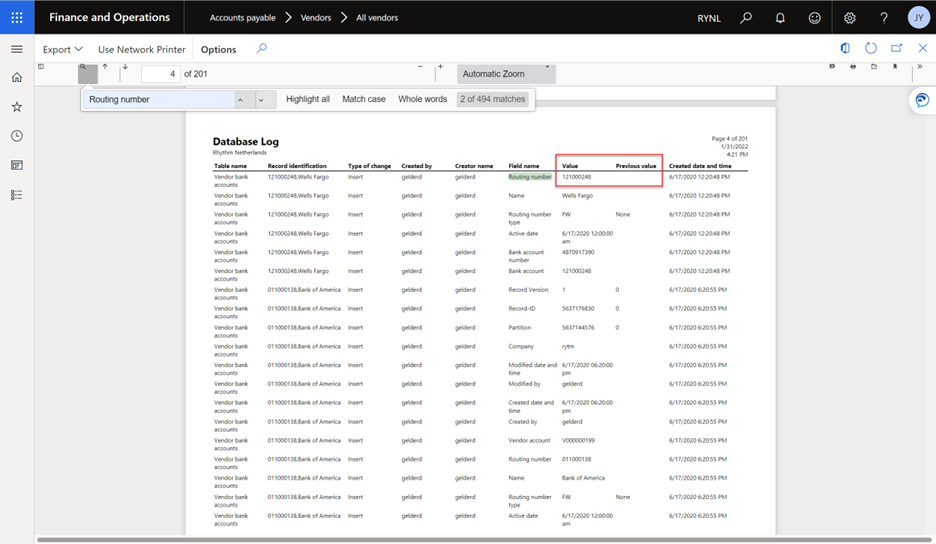Open the PDF tools double-chevron menu
936x544 pixels.
(x=920, y=66)
